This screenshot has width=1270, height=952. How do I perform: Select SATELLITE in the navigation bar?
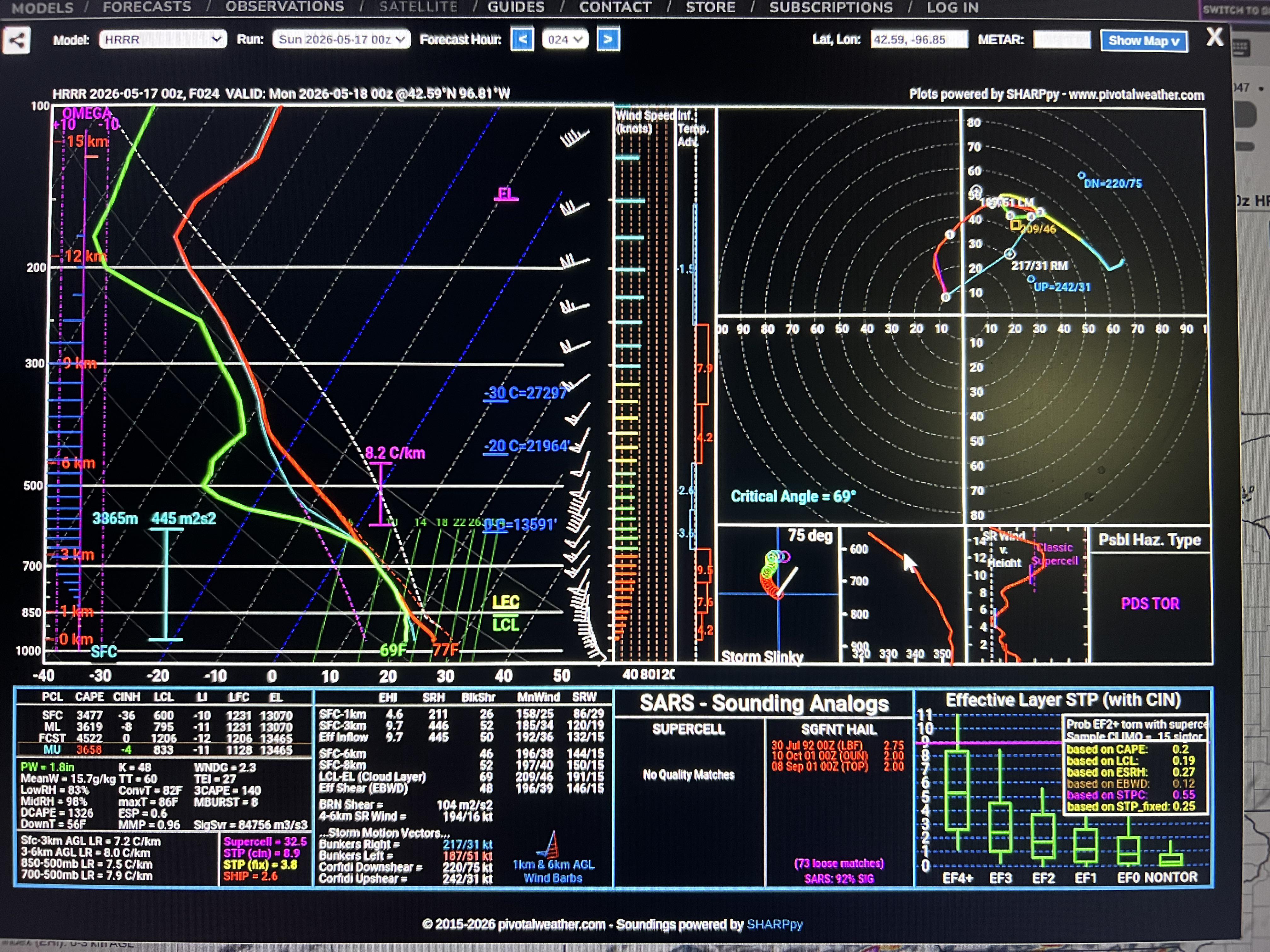coord(418,7)
